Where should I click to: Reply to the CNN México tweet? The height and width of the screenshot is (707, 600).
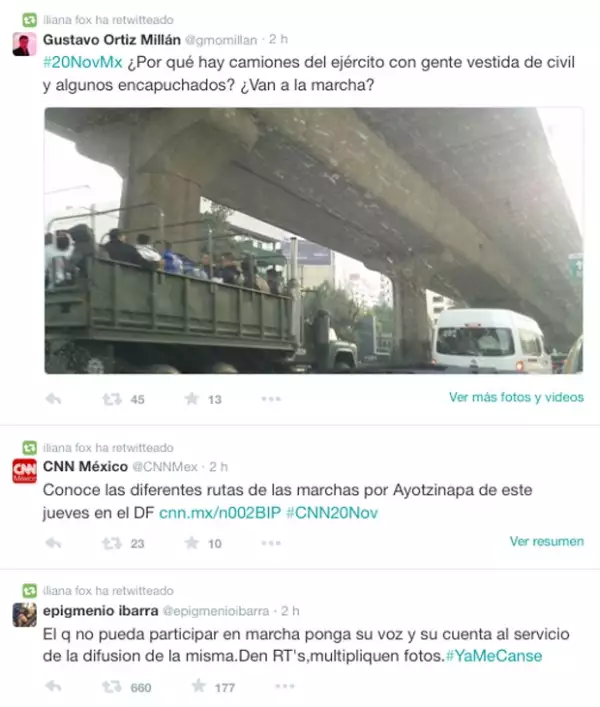(54, 543)
